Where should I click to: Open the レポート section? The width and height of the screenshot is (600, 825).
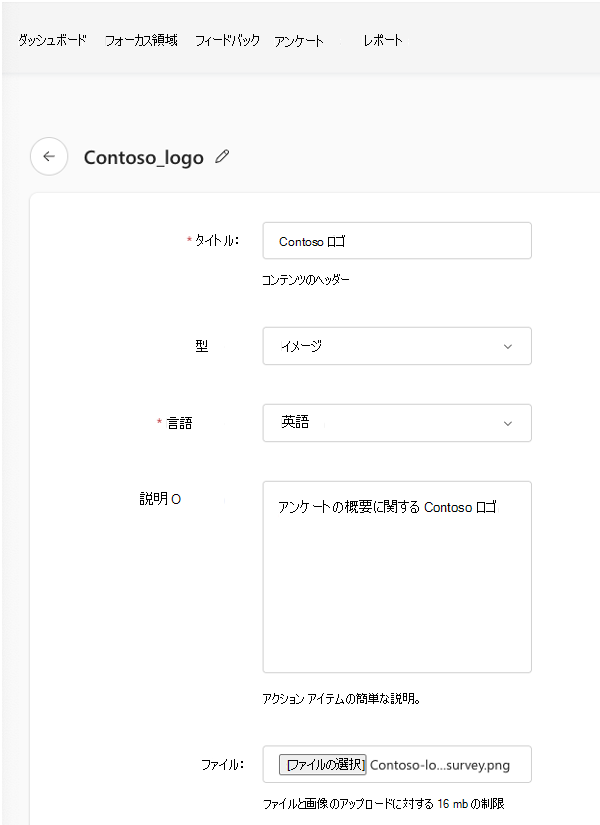pyautogui.click(x=381, y=40)
